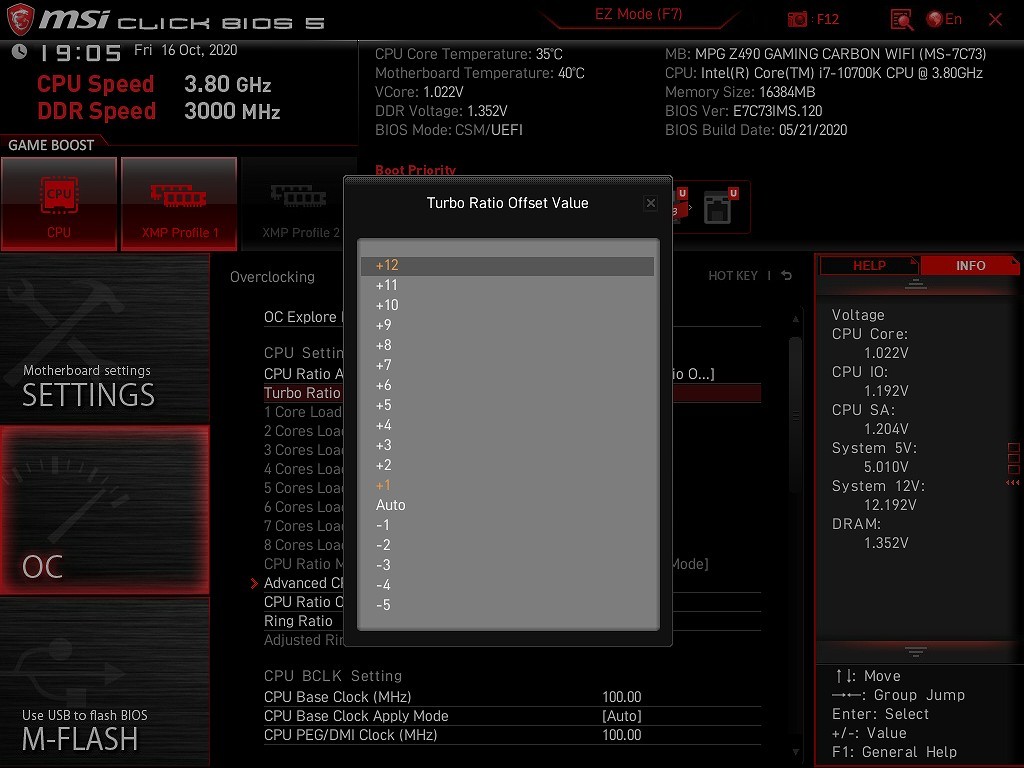Screen dimensions: 1024x768
Task: Select +3 offset value
Action: (507, 445)
